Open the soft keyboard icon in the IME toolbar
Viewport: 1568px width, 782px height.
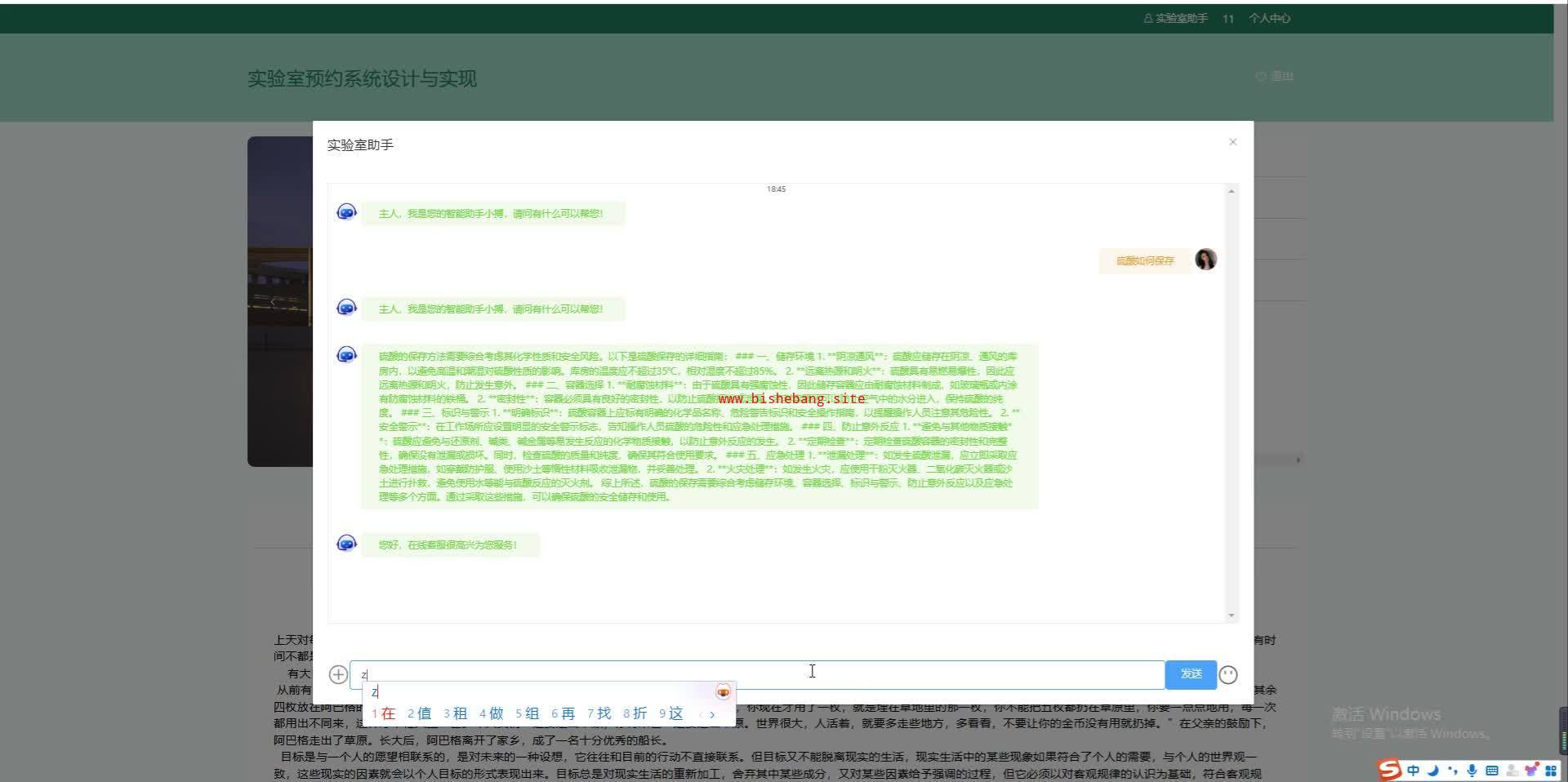[1492, 770]
